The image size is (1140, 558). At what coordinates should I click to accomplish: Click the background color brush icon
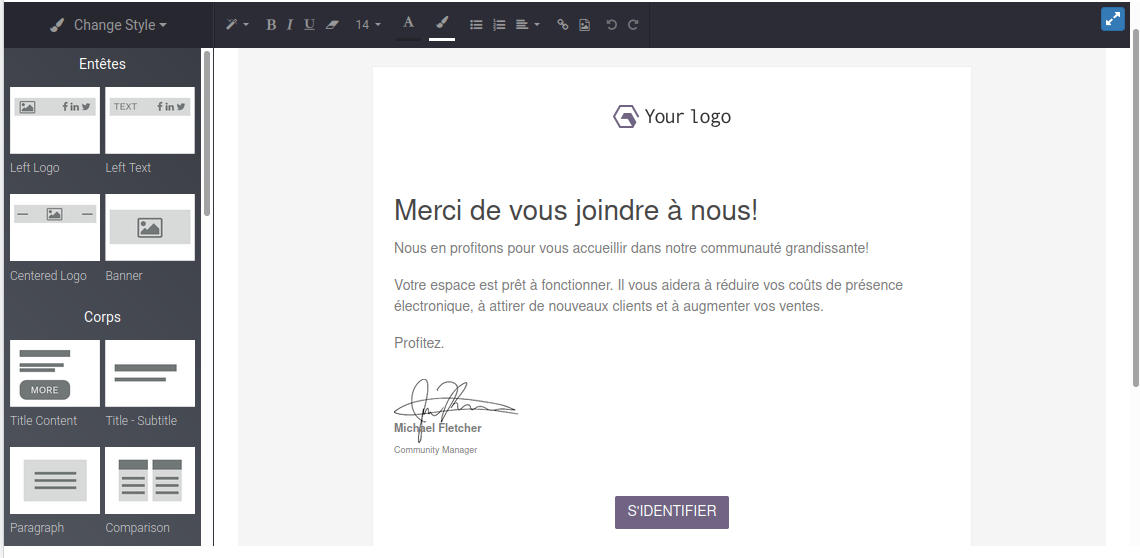pyautogui.click(x=442, y=24)
